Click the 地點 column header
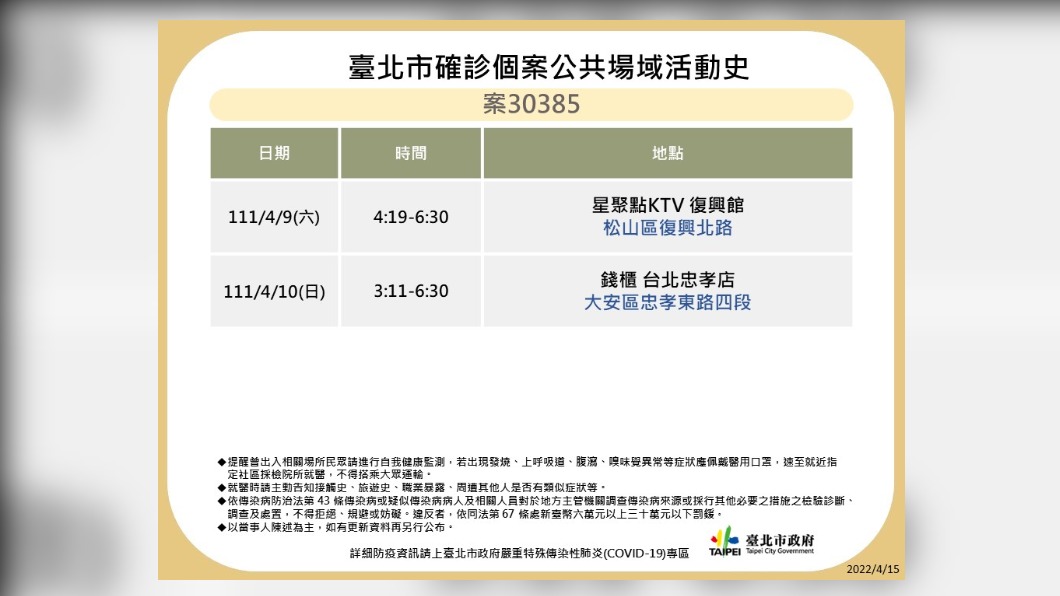This screenshot has height=596, width=1060. (668, 153)
